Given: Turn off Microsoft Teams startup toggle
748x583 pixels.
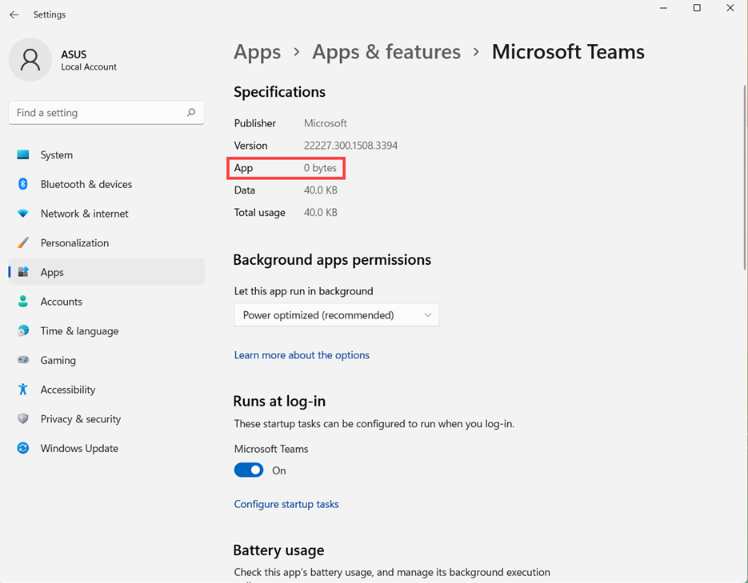Looking at the screenshot, I should (x=249, y=470).
